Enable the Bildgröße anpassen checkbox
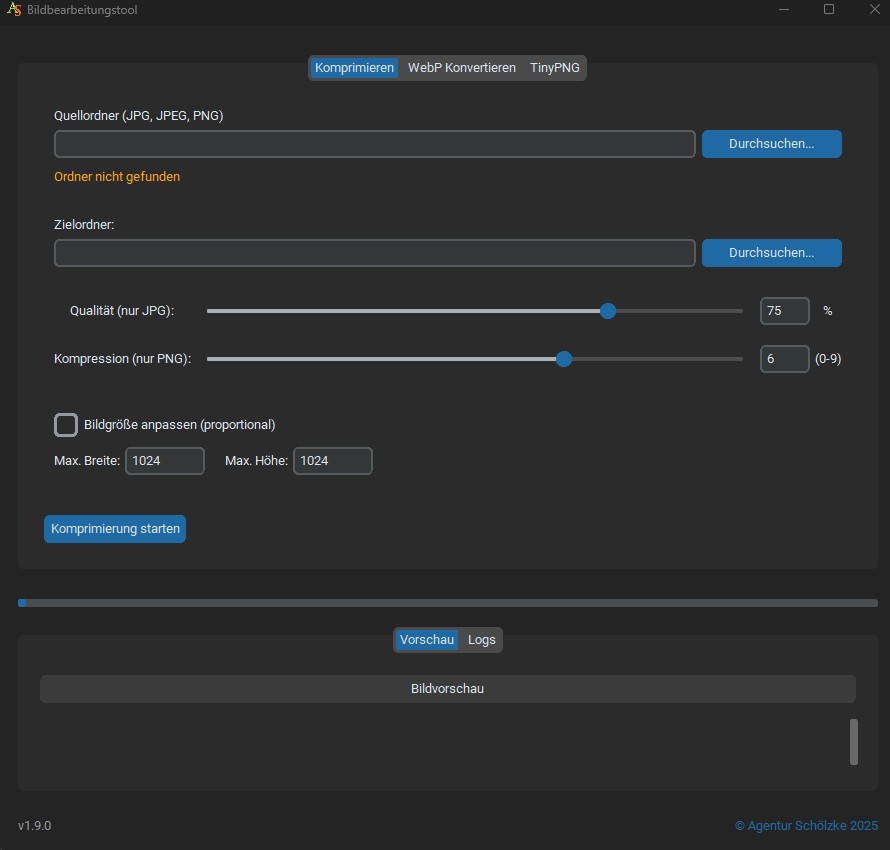The image size is (890, 850). (66, 425)
